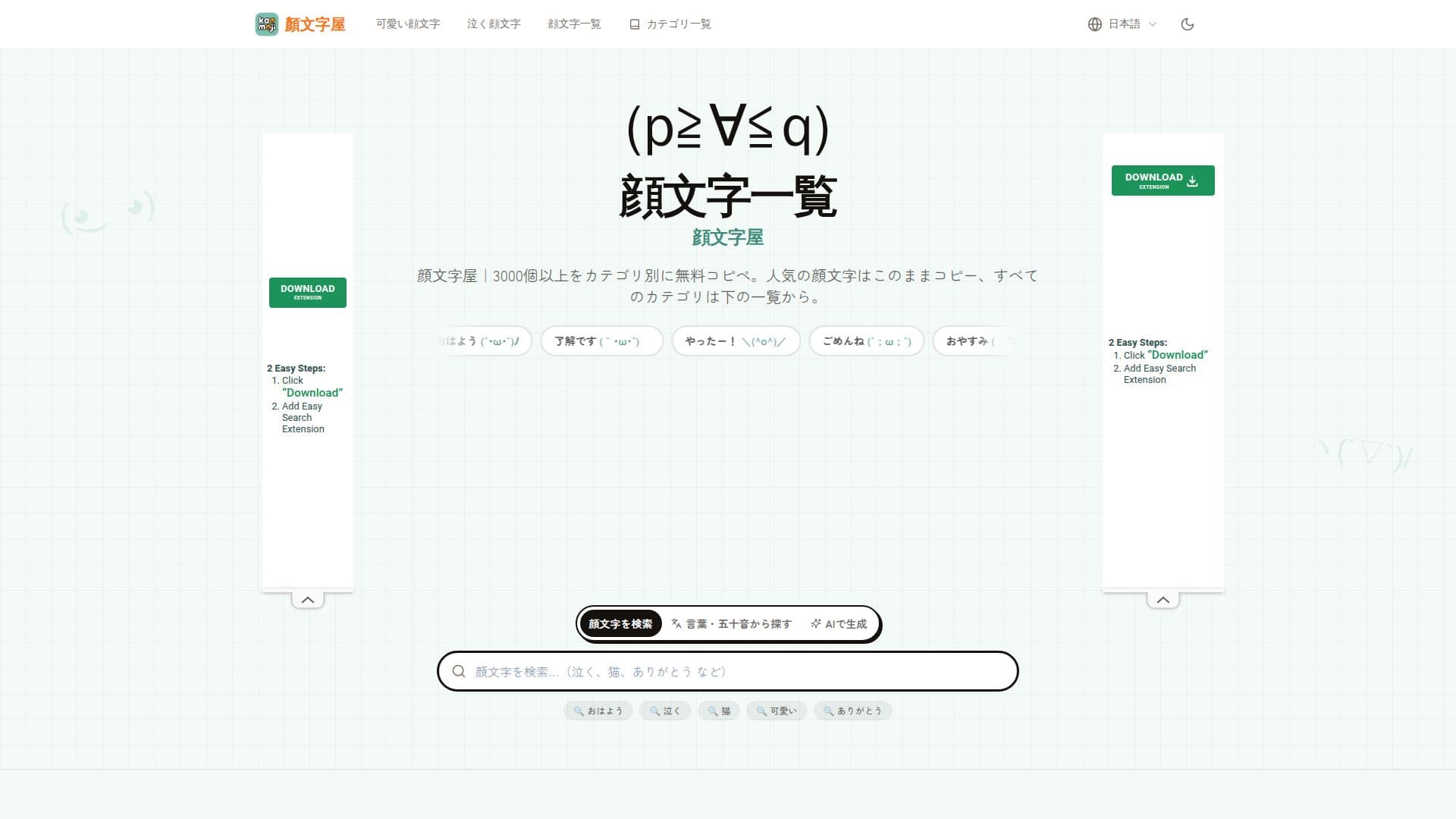Screen dimensions: 1456x819
Task: Click the large 顔文字一覧 page title
Action: (728, 196)
